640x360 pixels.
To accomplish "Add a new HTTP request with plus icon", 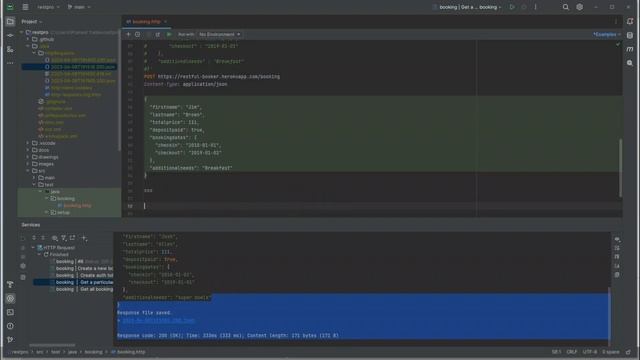I will pos(128,34).
